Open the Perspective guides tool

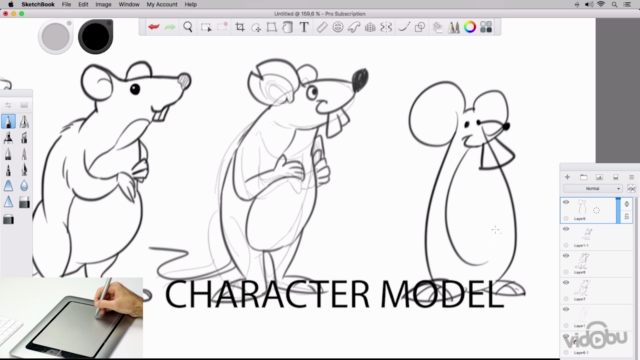[x=370, y=27]
